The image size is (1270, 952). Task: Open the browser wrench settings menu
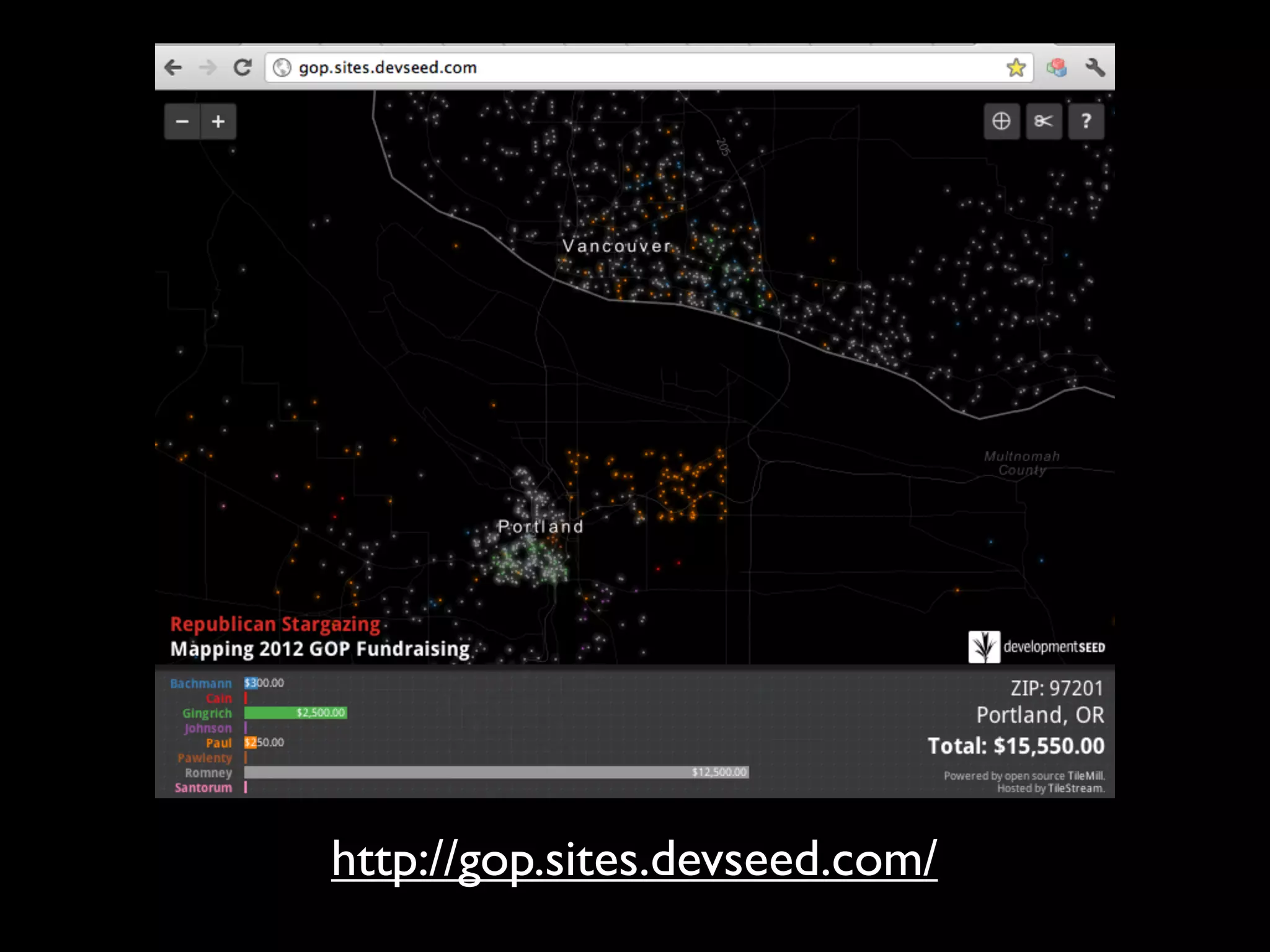1095,68
